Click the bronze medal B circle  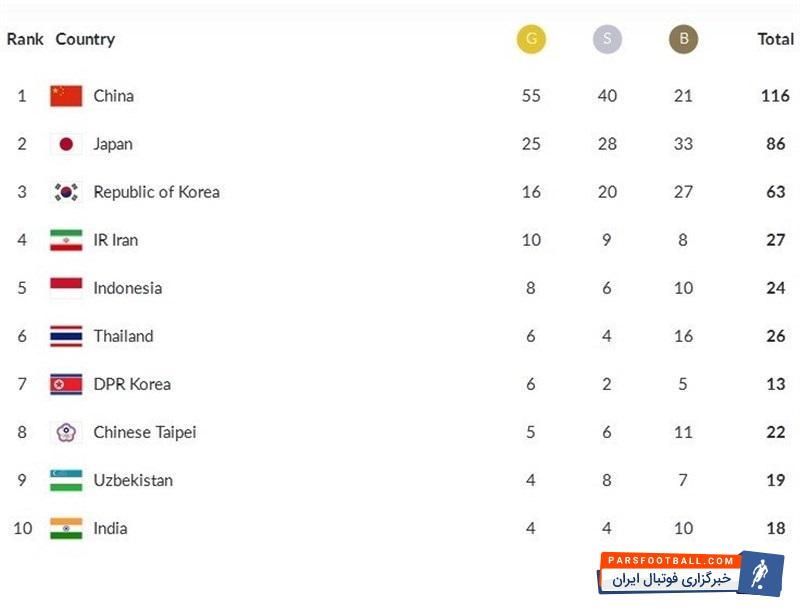683,39
